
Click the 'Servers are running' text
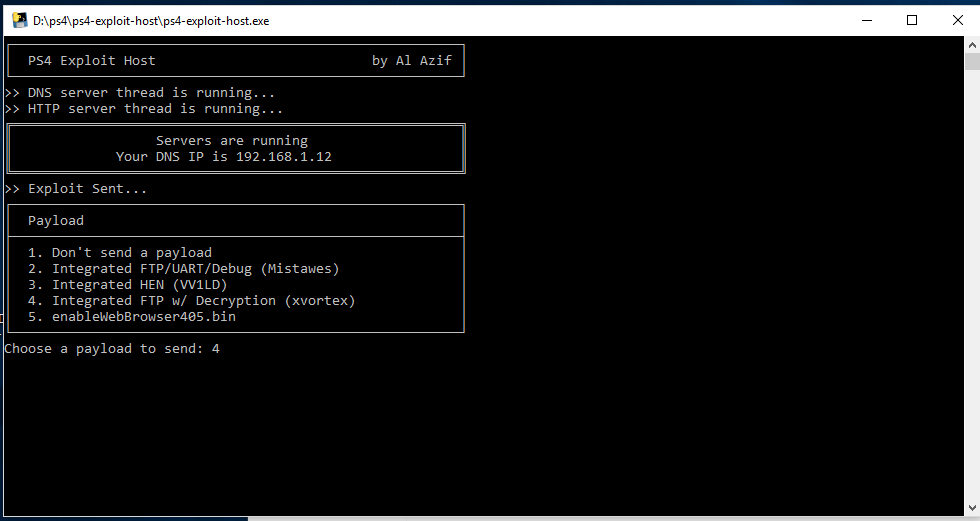[x=232, y=141]
